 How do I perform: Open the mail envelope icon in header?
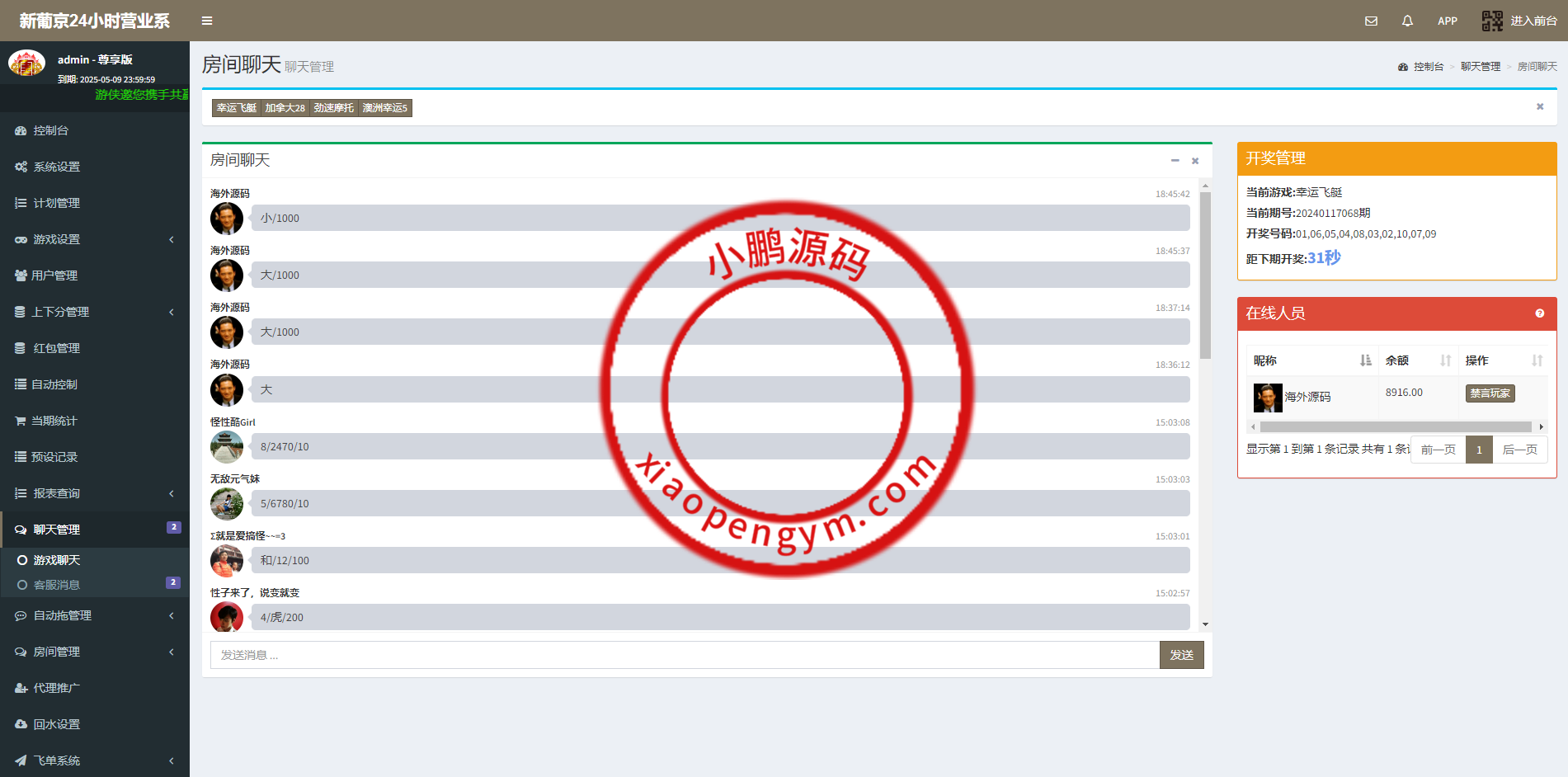coord(1371,21)
